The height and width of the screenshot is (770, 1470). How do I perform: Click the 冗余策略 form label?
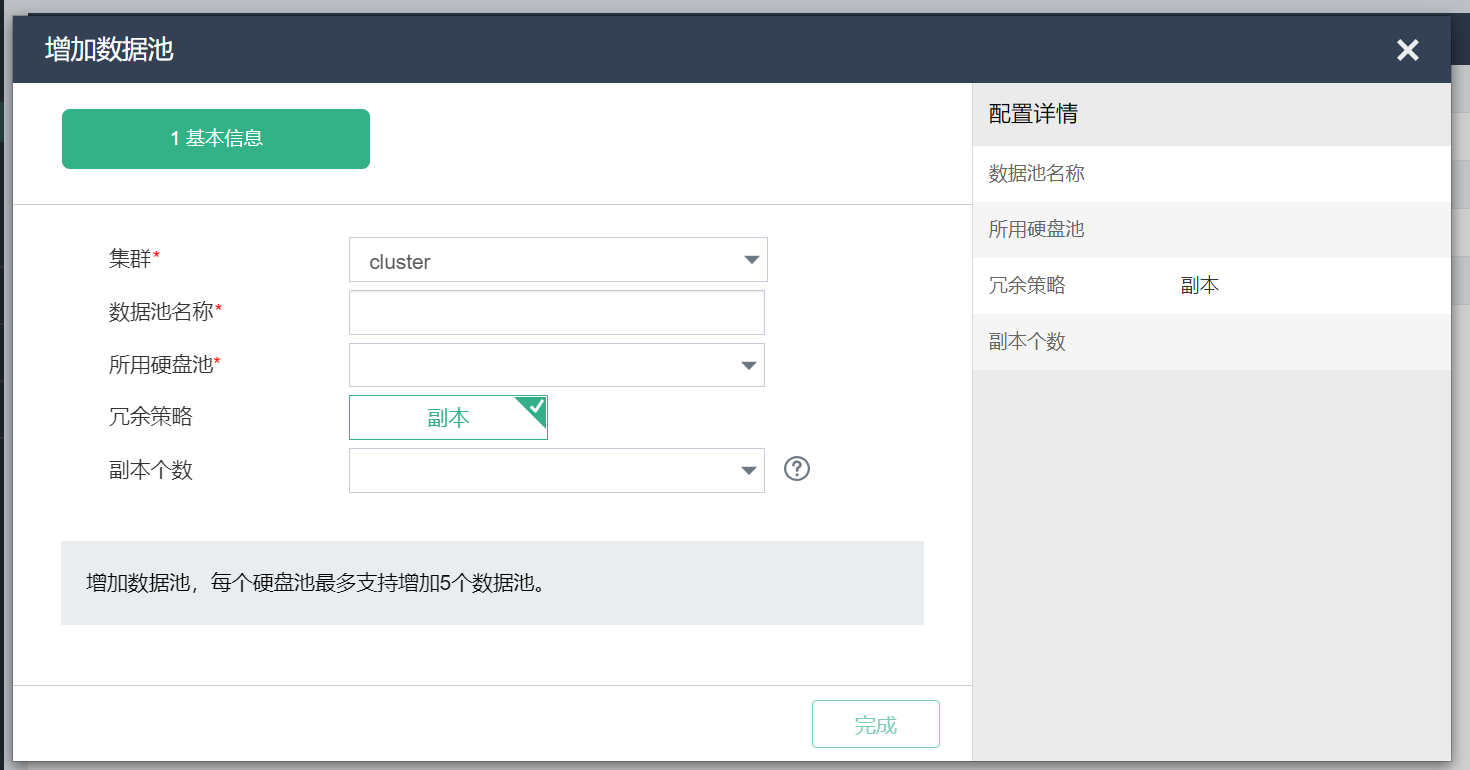(x=150, y=417)
